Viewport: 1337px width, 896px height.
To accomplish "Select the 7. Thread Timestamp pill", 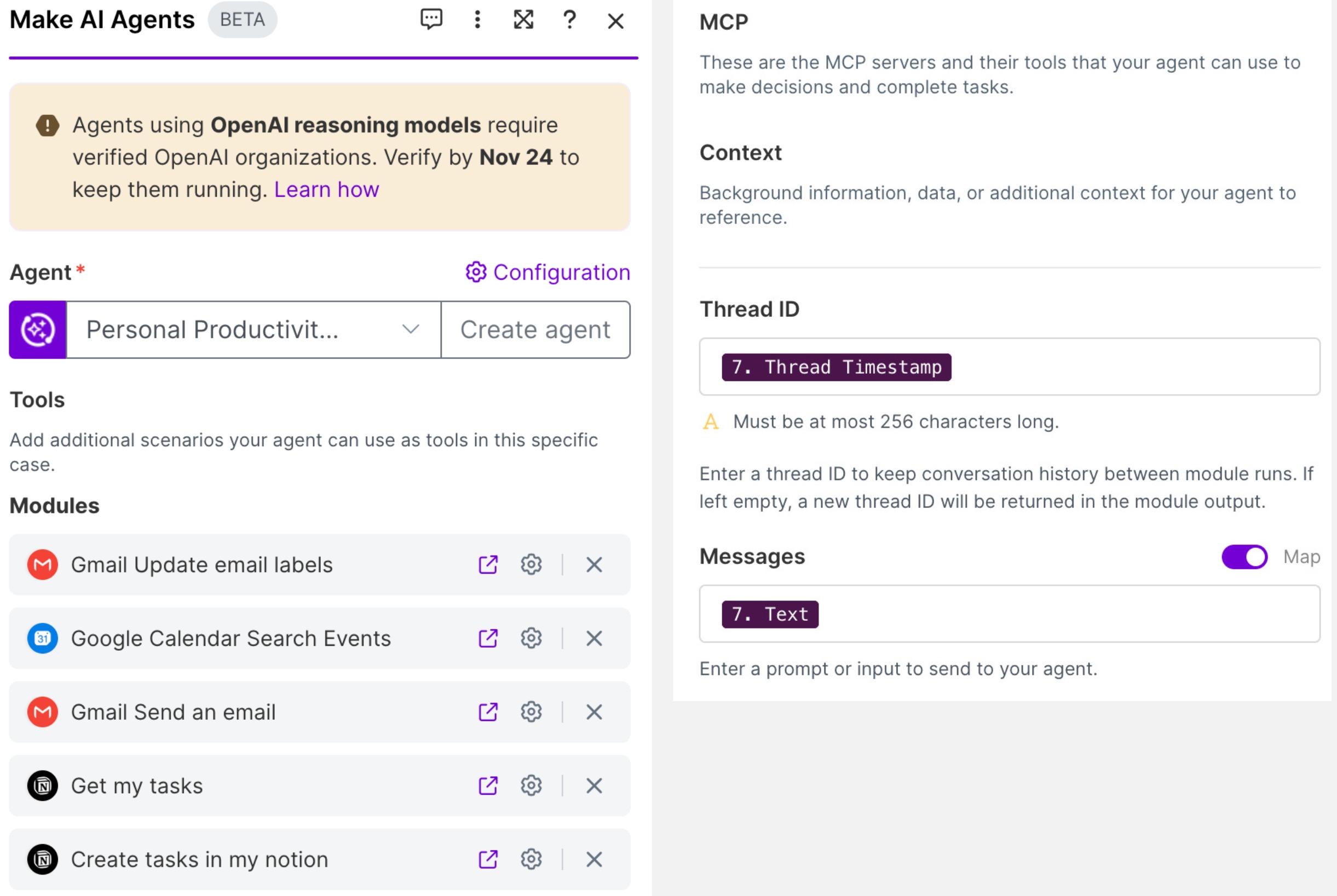I will click(x=836, y=367).
